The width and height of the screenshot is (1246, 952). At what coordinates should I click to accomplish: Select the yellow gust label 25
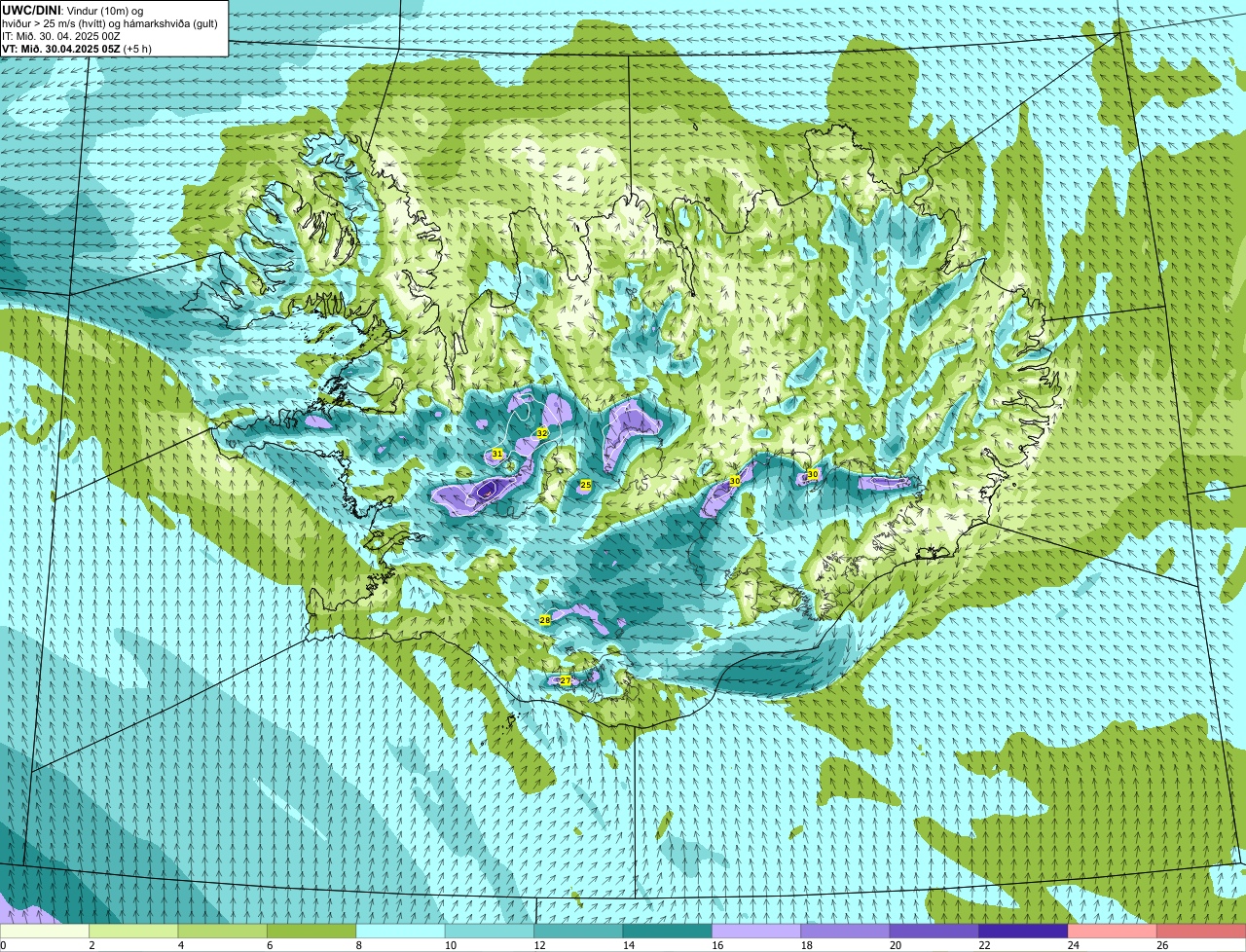586,484
